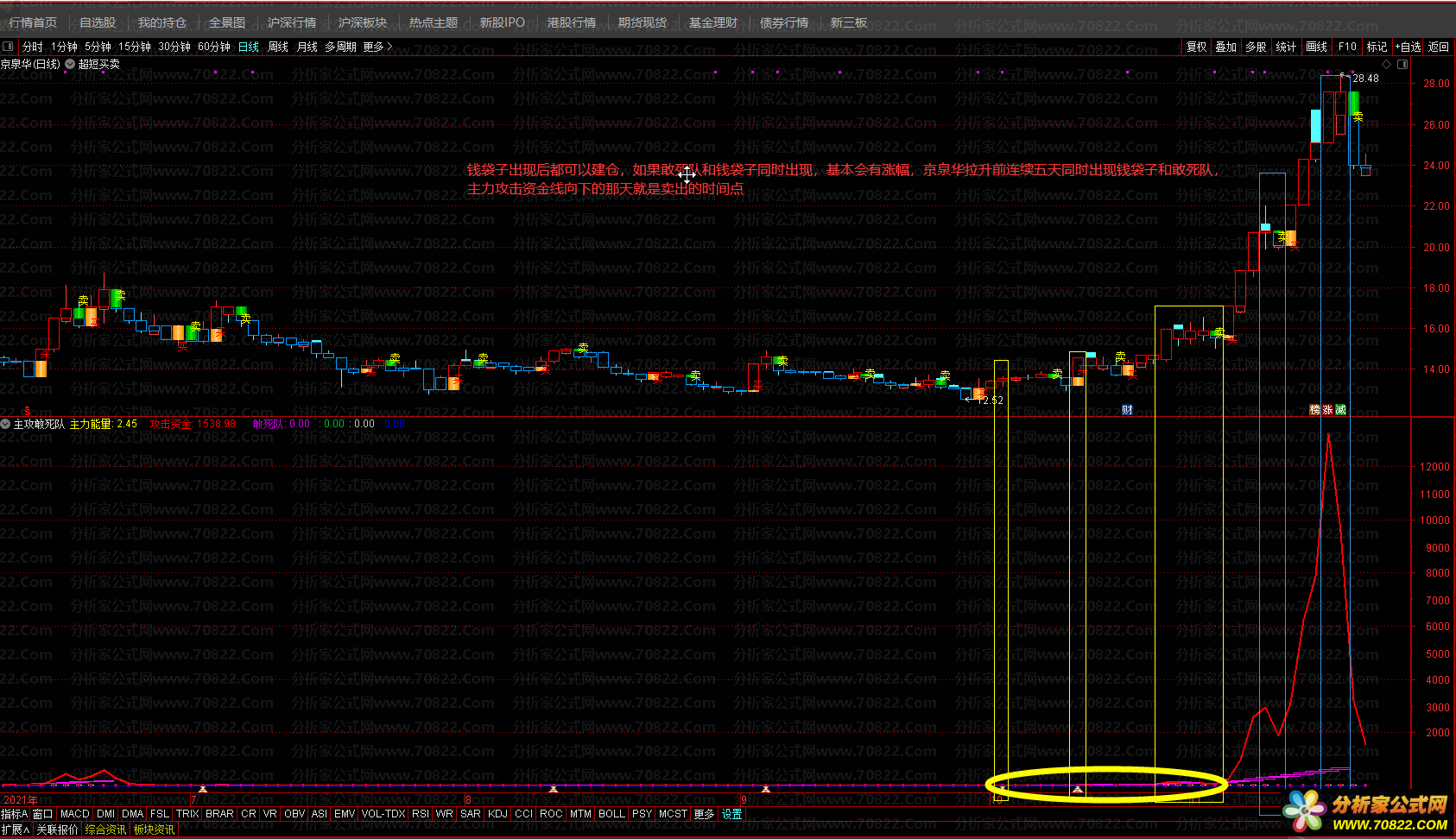Click the 返回 back button

click(1439, 47)
